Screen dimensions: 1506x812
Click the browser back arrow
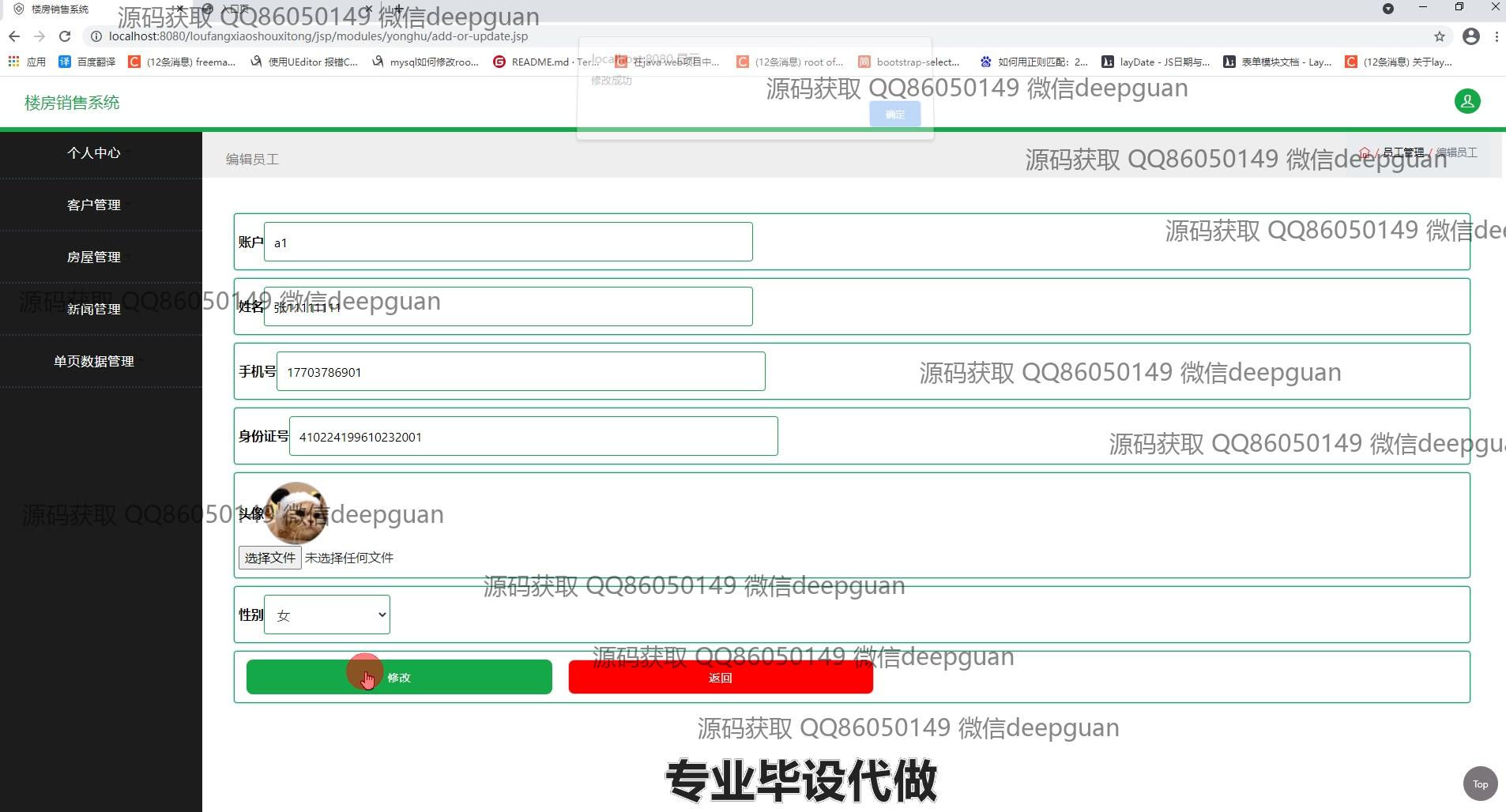(14, 36)
